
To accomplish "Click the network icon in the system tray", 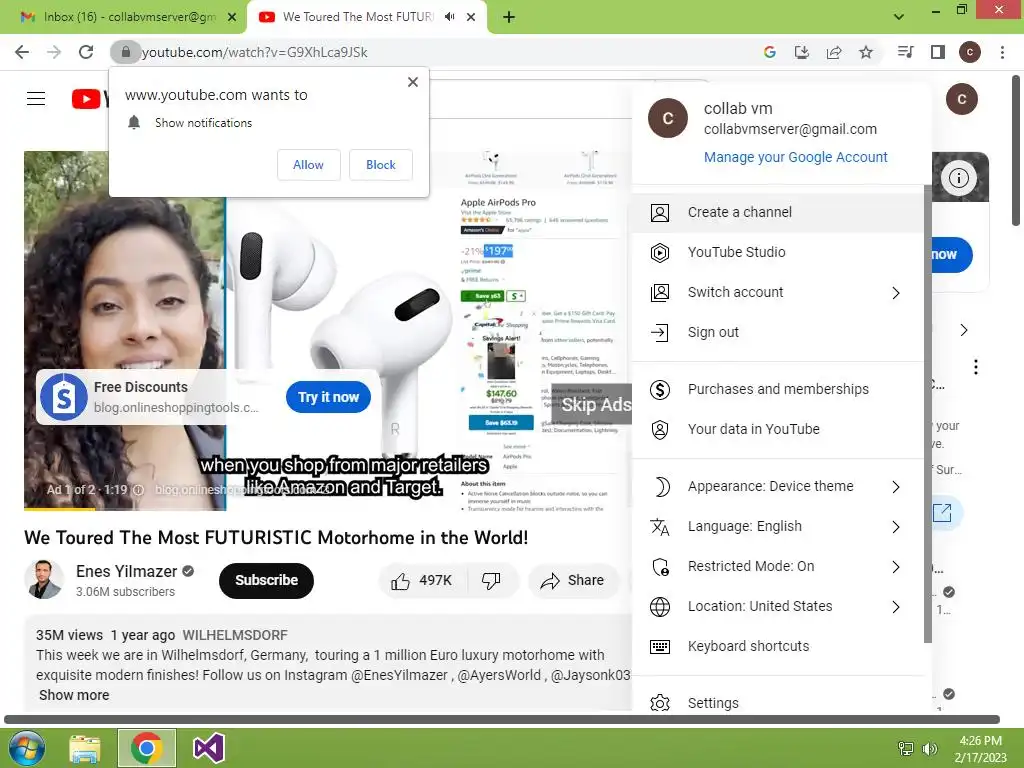I will (906, 749).
